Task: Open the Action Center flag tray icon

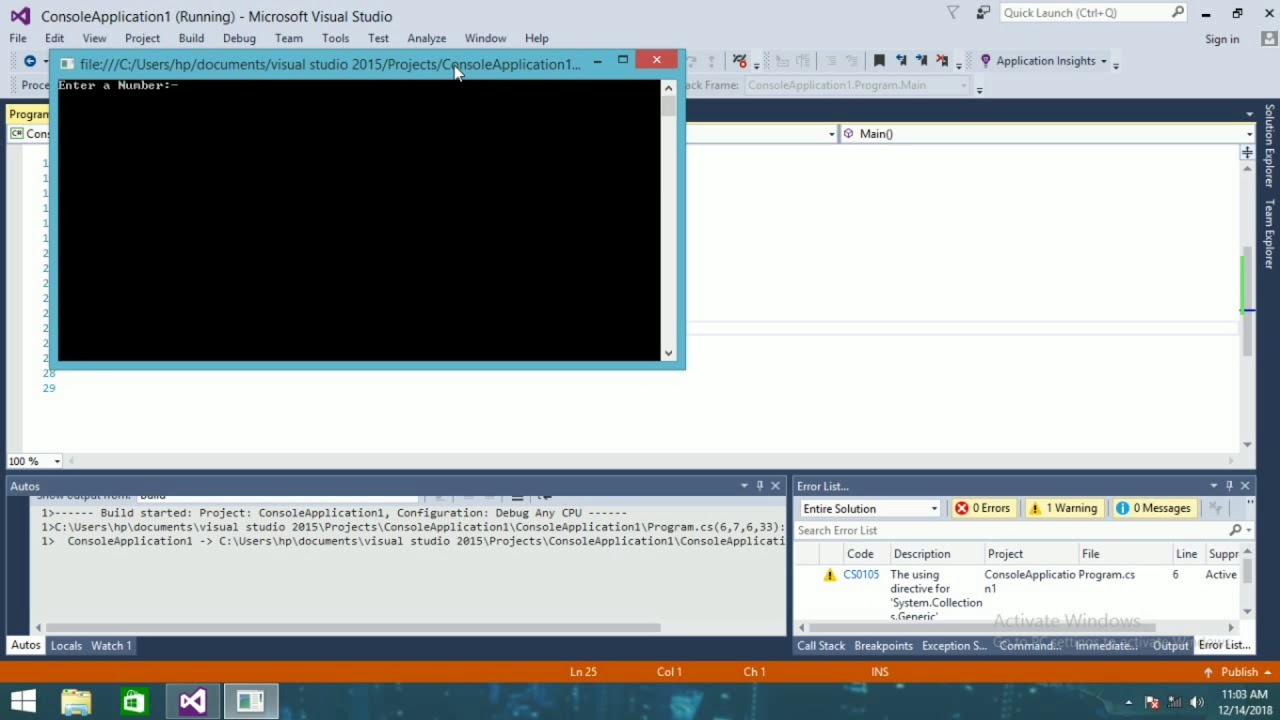Action: [1151, 702]
